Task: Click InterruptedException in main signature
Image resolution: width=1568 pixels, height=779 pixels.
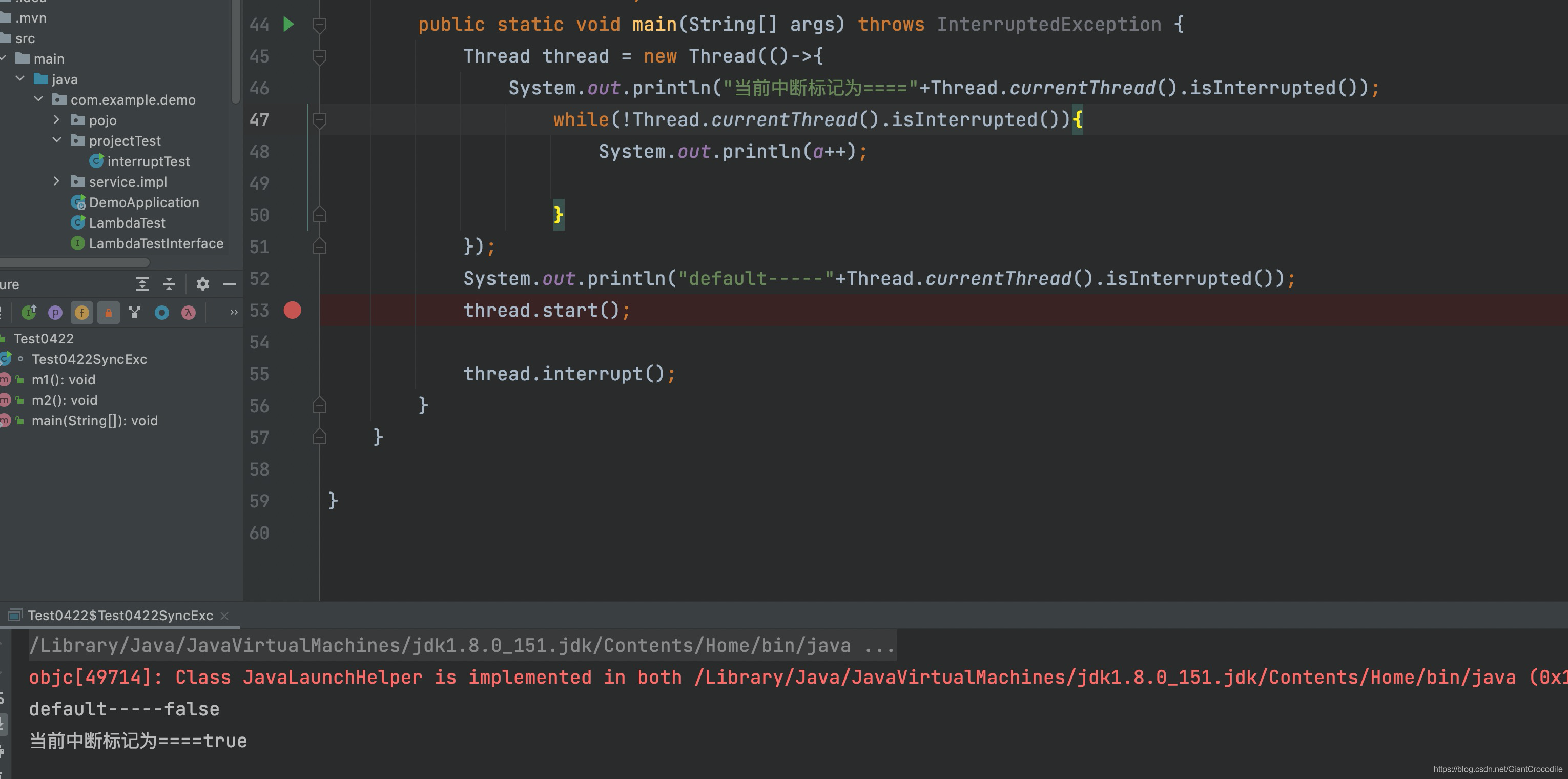Action: coord(1048,25)
